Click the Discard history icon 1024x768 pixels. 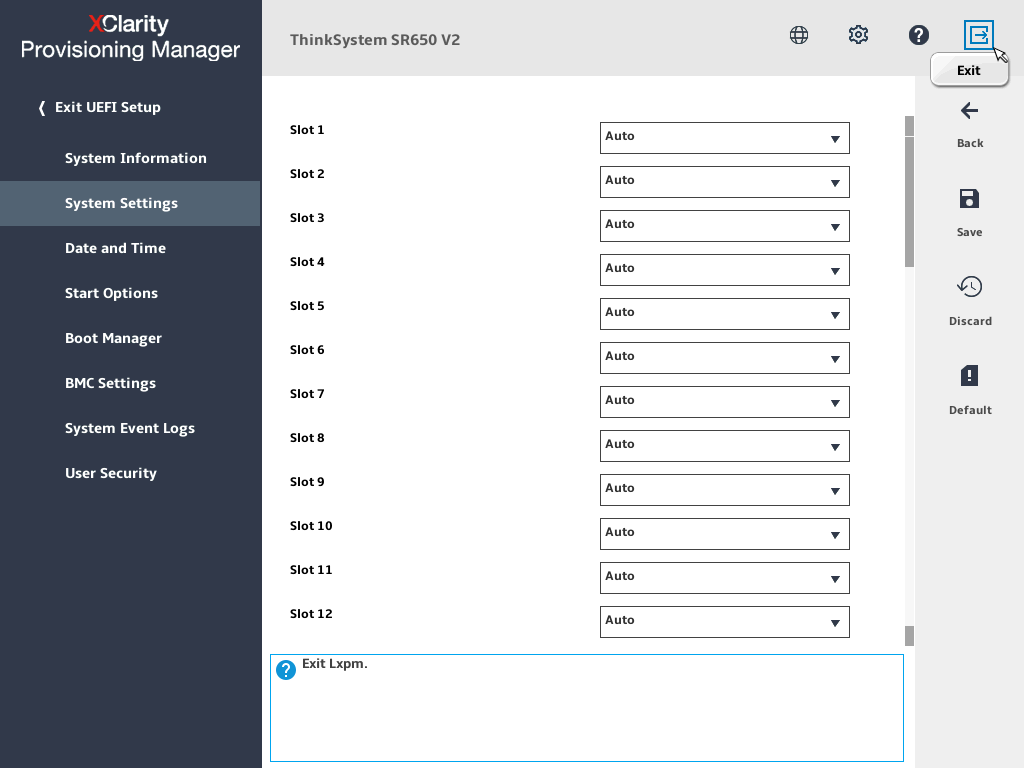(970, 286)
